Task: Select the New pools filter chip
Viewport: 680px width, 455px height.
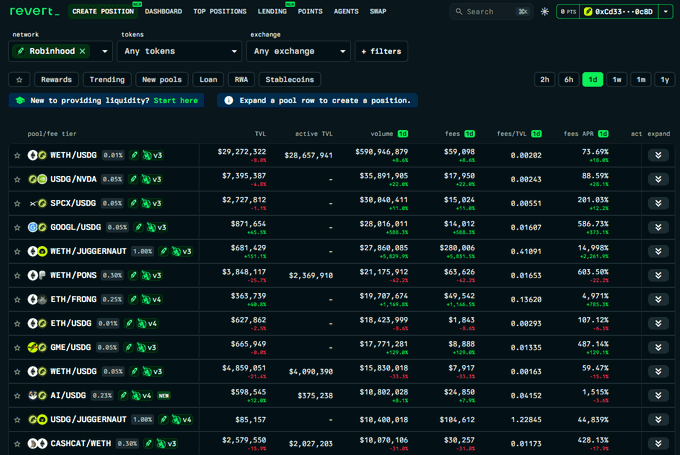Action: 162,79
